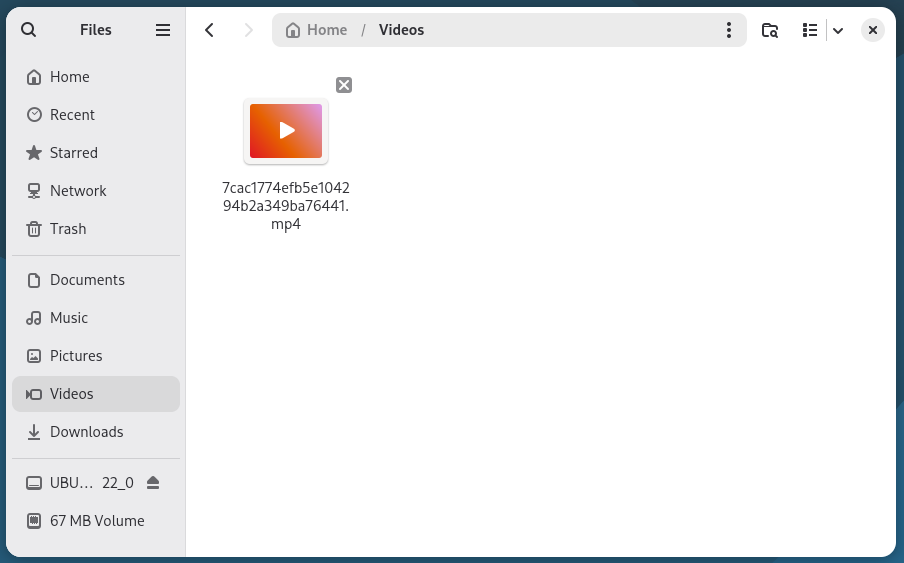This screenshot has height=563, width=904.
Task: Browse Network locations
Action: pos(78,191)
